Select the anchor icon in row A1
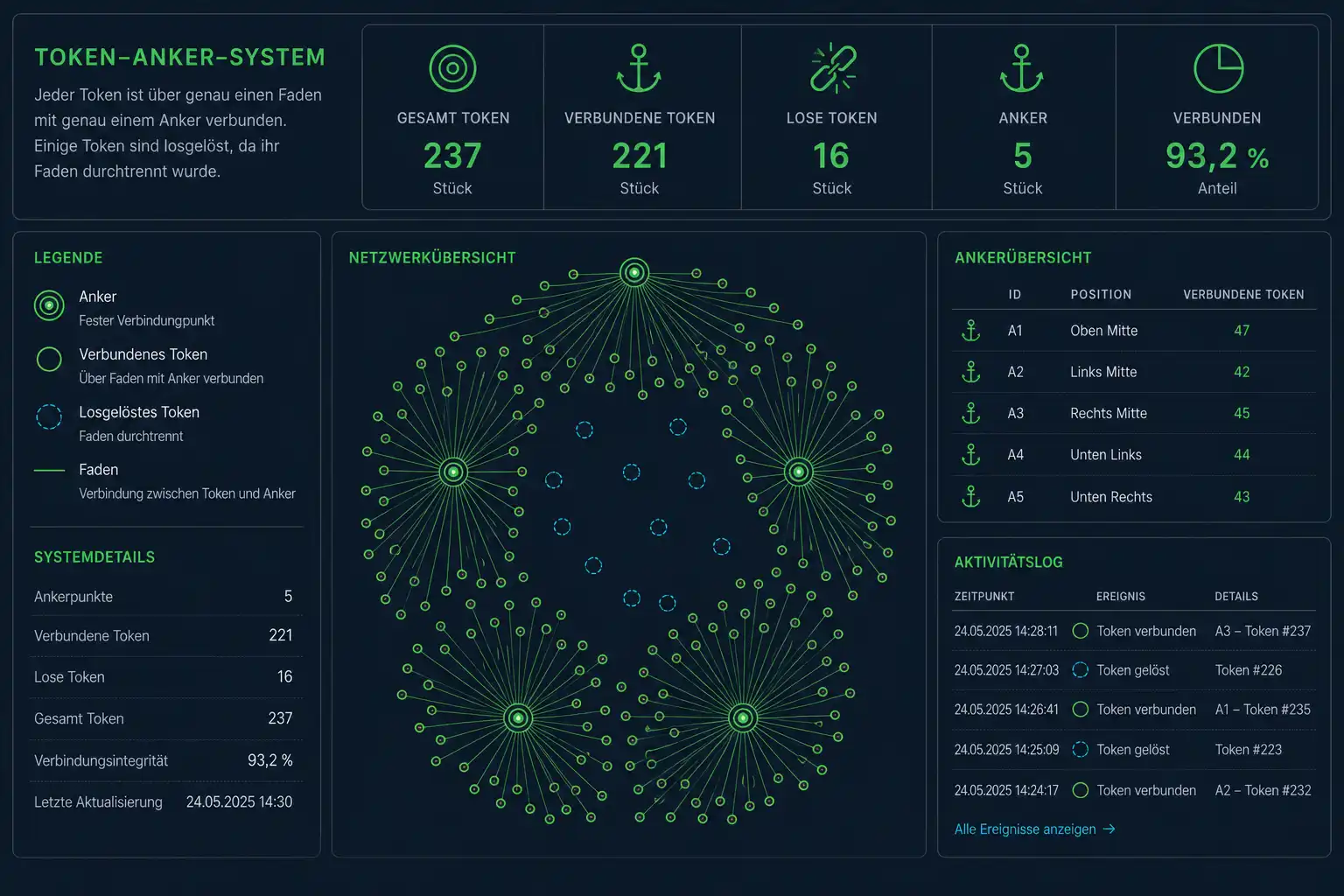1344x896 pixels. coord(971,331)
